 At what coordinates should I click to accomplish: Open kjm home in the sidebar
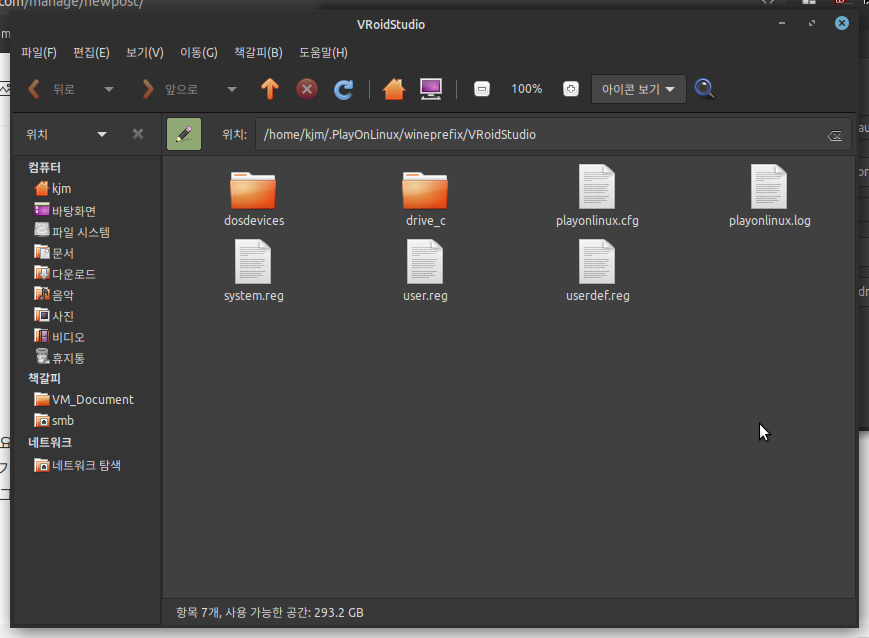pos(53,189)
